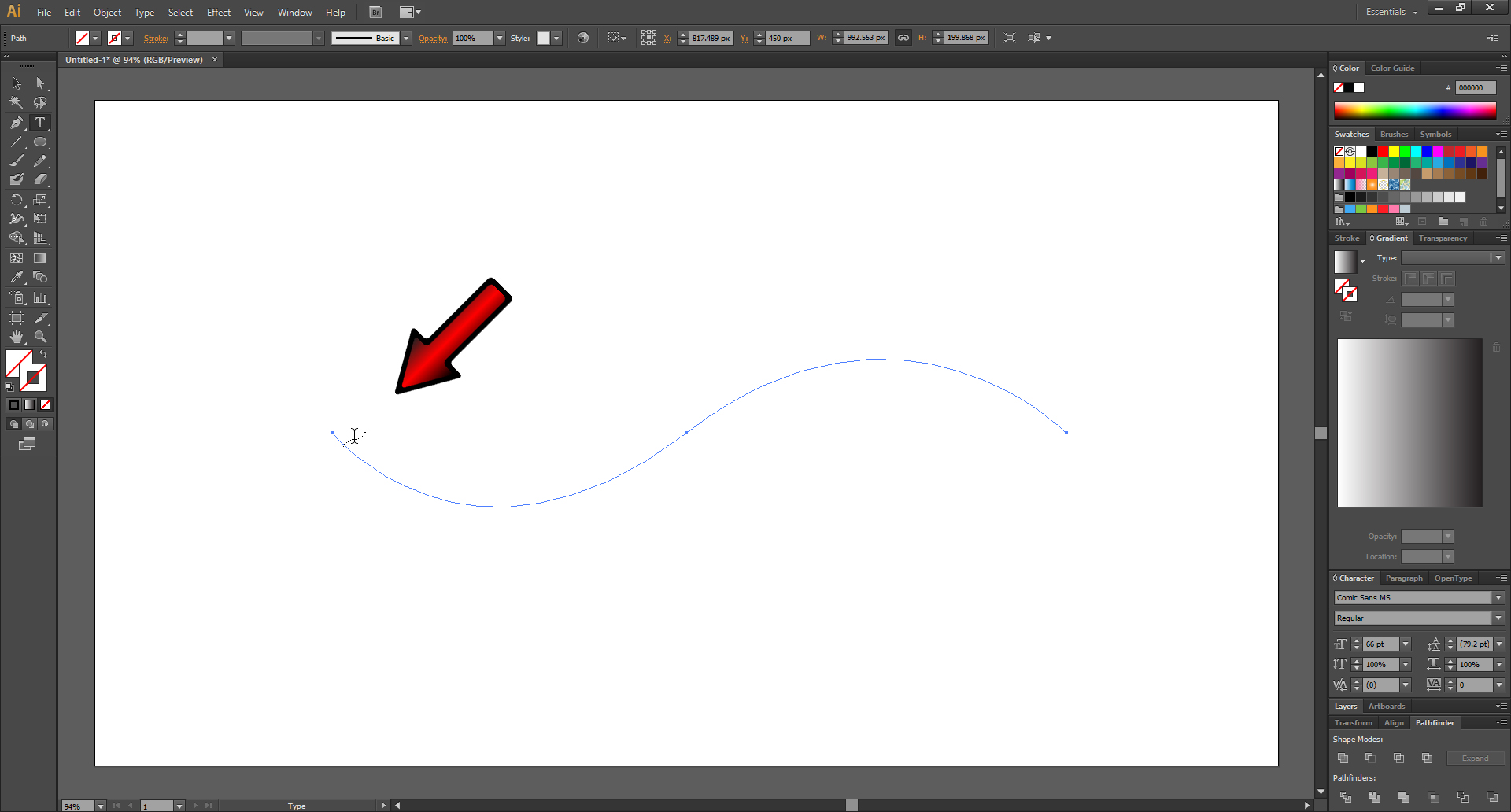This screenshot has height=812, width=1511.
Task: Enable Draw Behind mode
Action: pos(29,424)
